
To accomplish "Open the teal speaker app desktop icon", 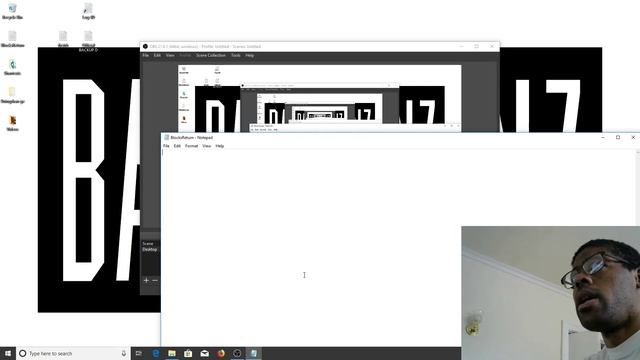I will pos(12,67).
